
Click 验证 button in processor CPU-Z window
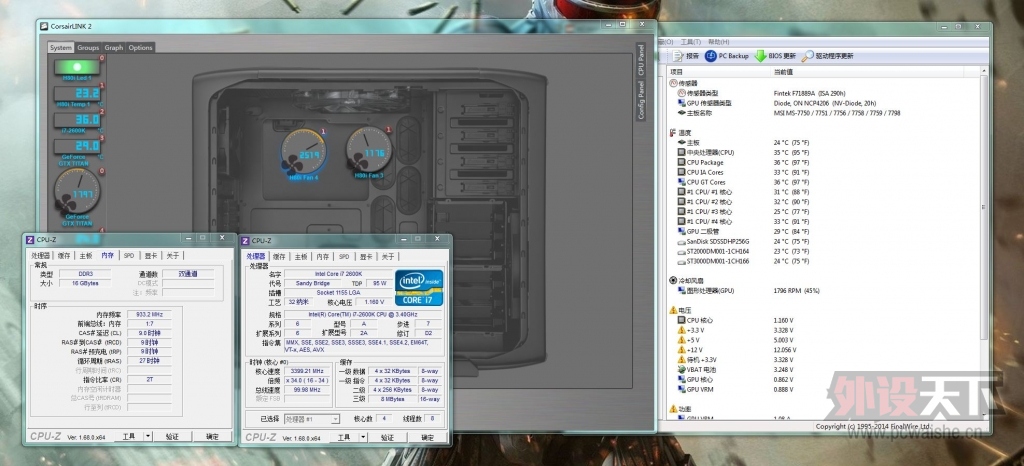(x=388, y=437)
